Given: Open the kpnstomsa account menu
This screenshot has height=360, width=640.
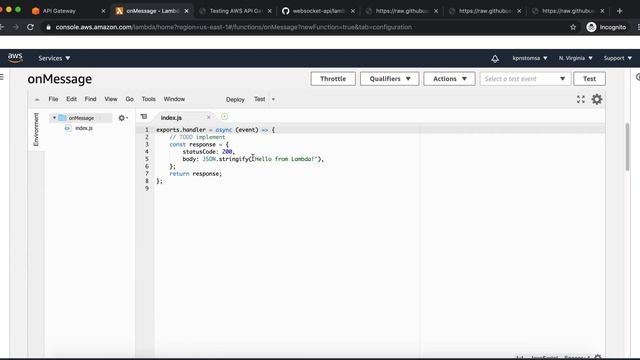Looking at the screenshot, I should click(530, 58).
